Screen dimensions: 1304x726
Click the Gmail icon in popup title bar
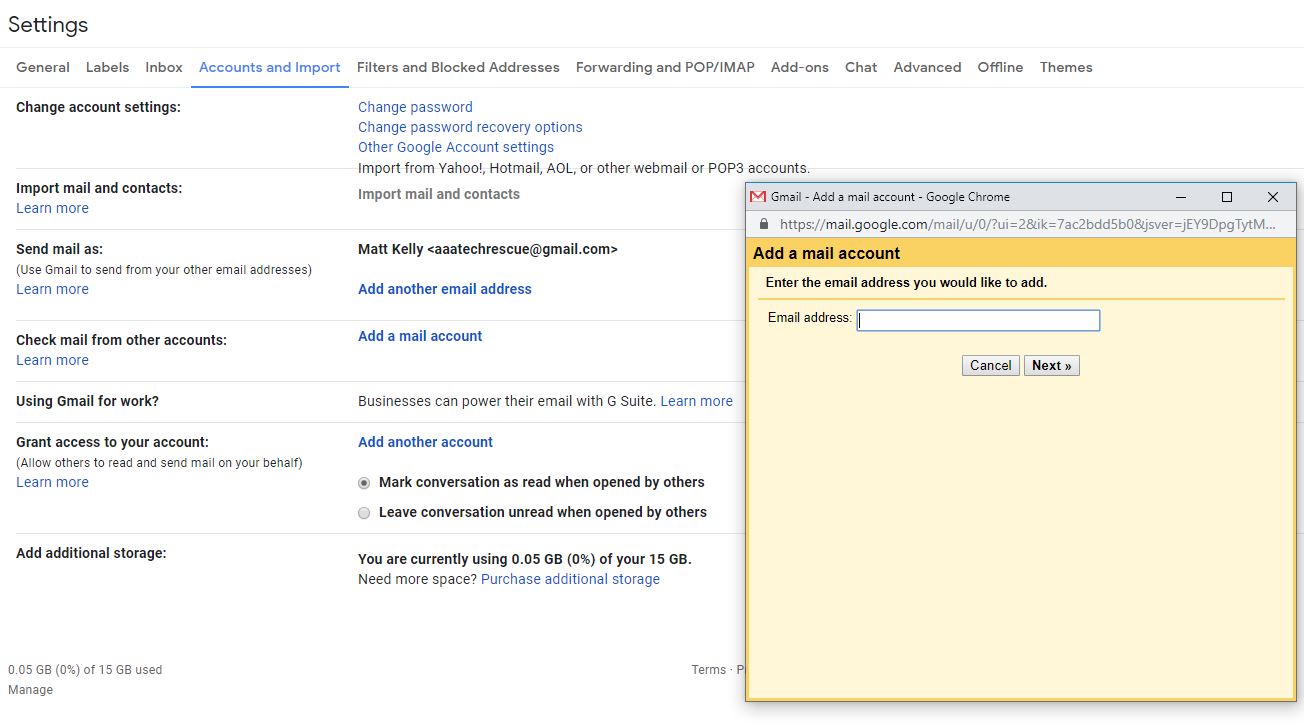(758, 197)
